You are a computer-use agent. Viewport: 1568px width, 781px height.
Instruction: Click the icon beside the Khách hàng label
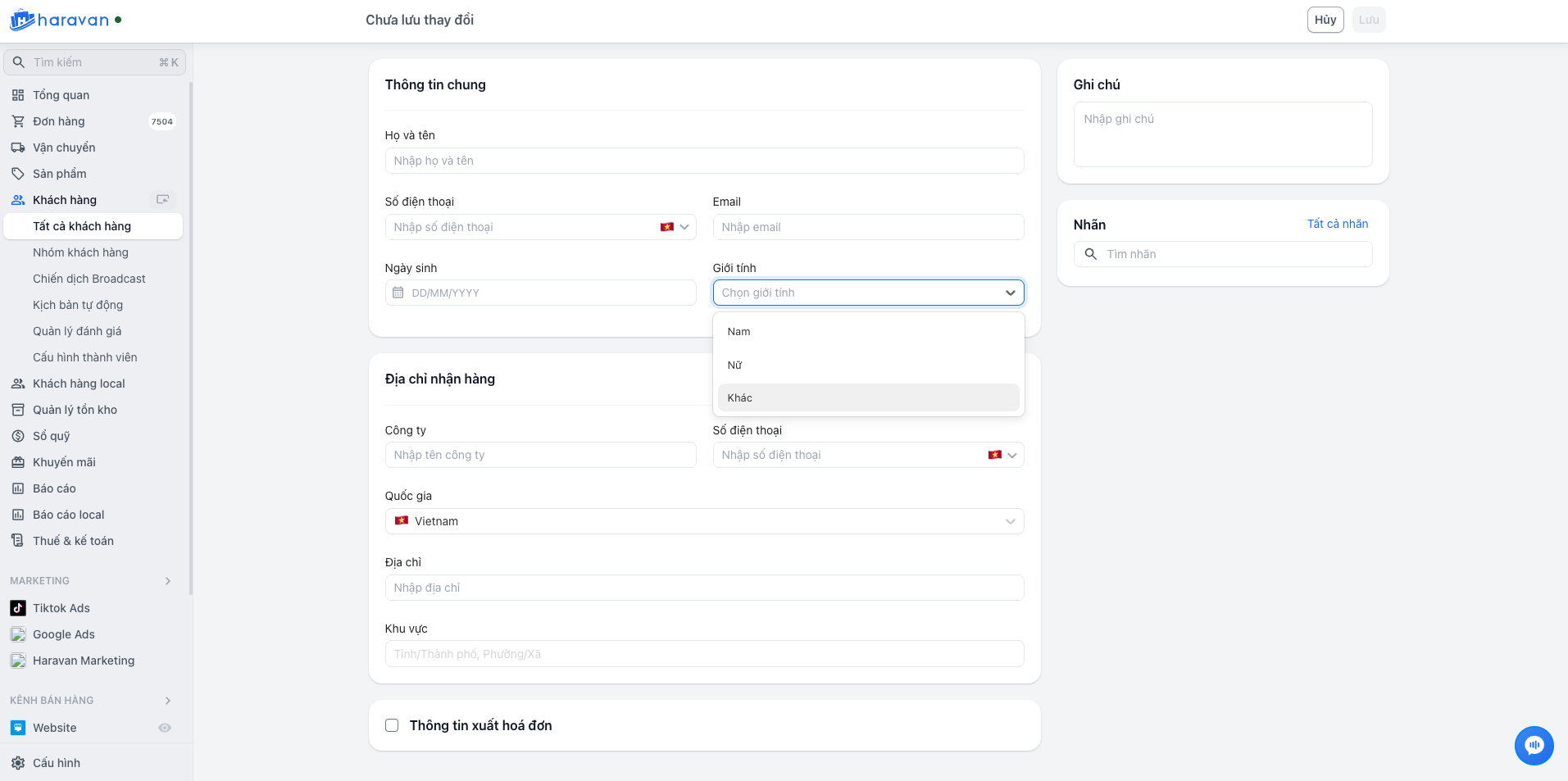[x=163, y=199]
